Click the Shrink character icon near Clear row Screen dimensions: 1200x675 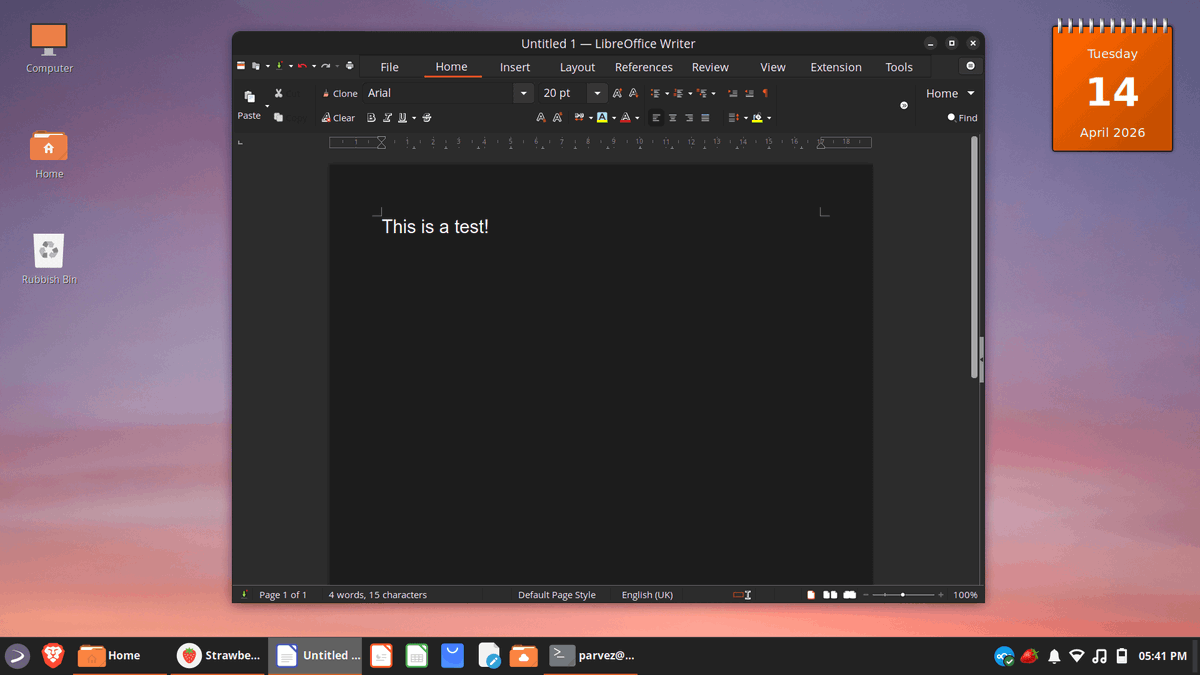[541, 118]
